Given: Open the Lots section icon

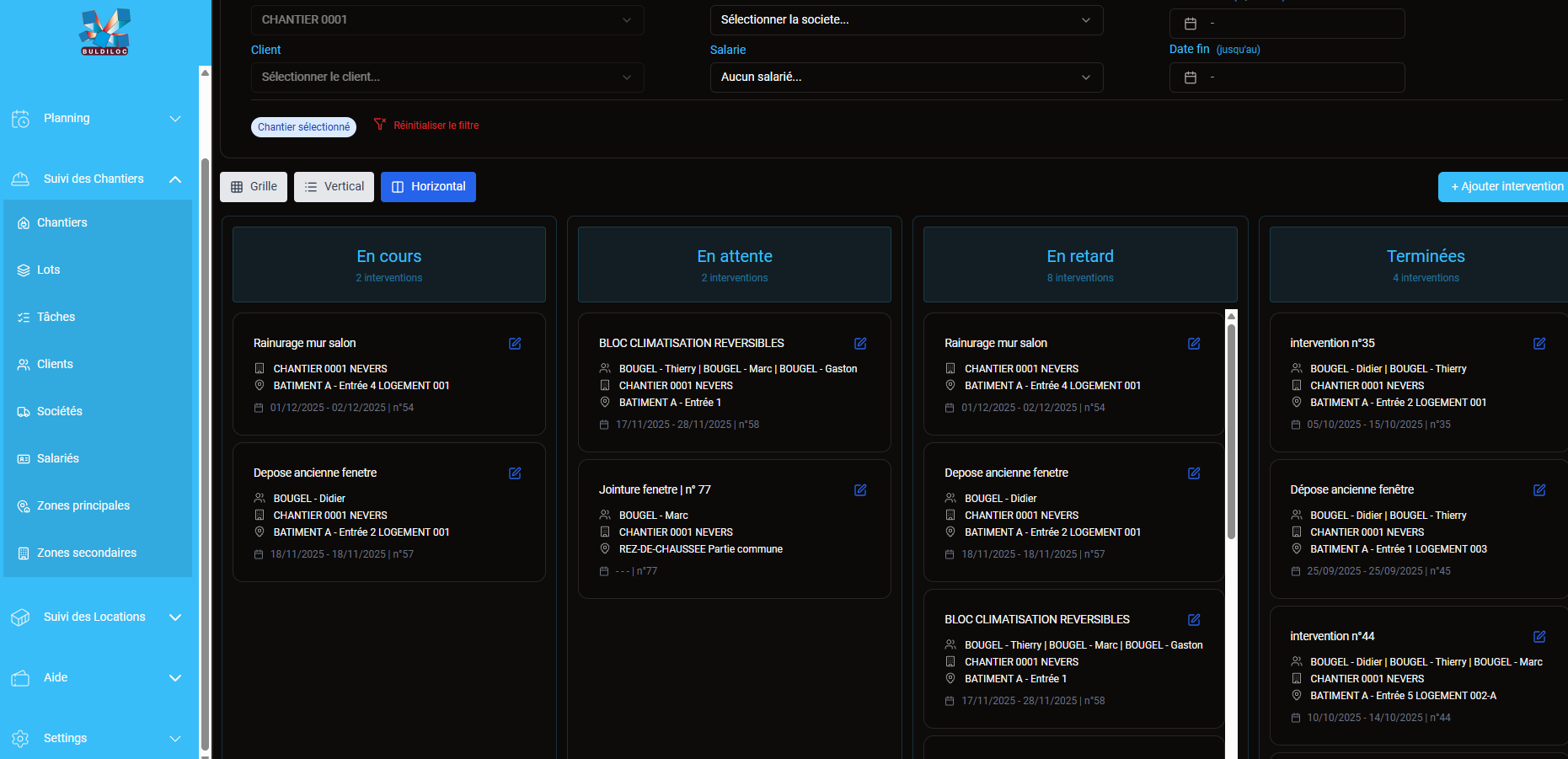Looking at the screenshot, I should (x=23, y=270).
